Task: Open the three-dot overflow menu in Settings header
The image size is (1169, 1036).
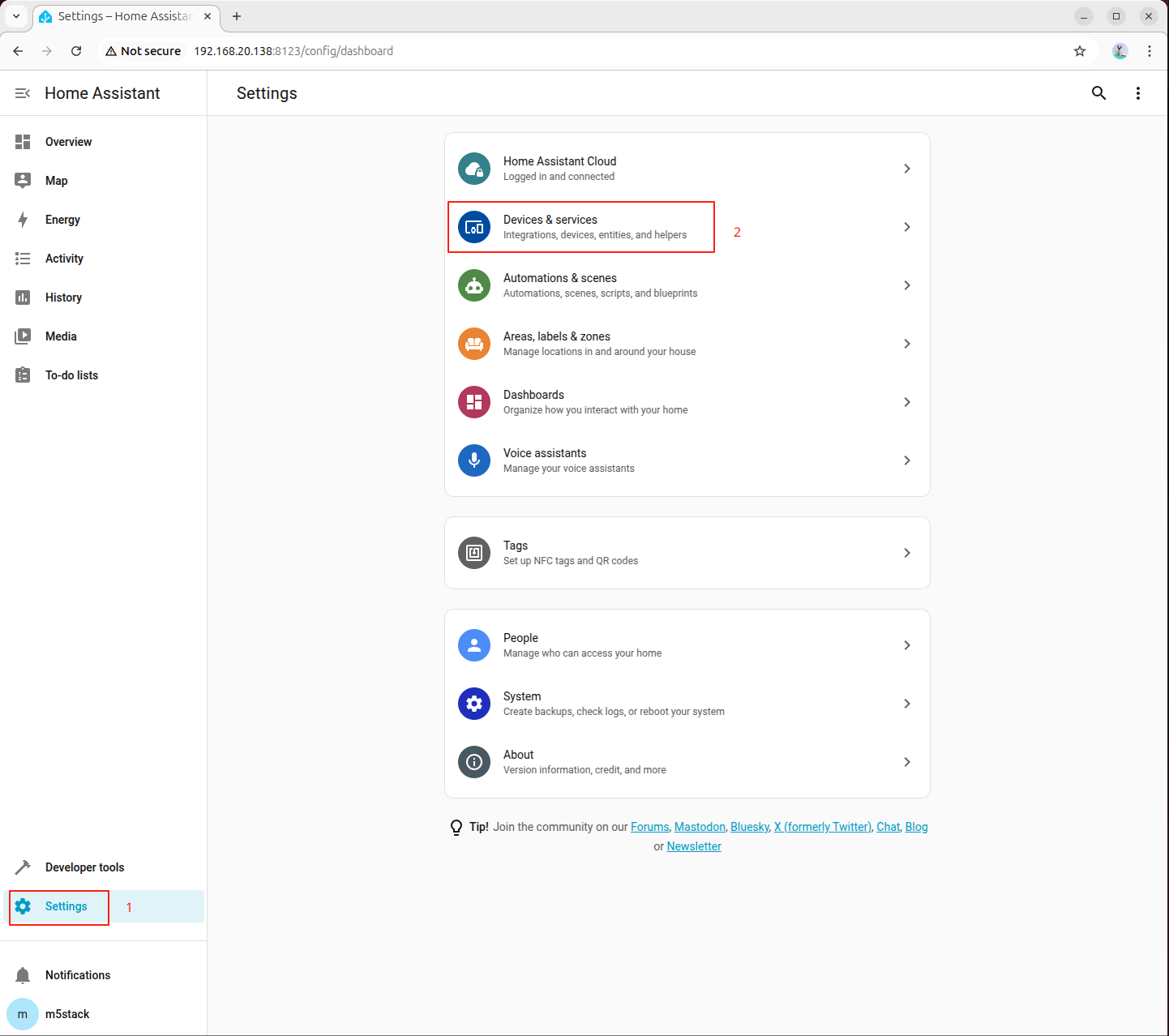Action: [1137, 93]
